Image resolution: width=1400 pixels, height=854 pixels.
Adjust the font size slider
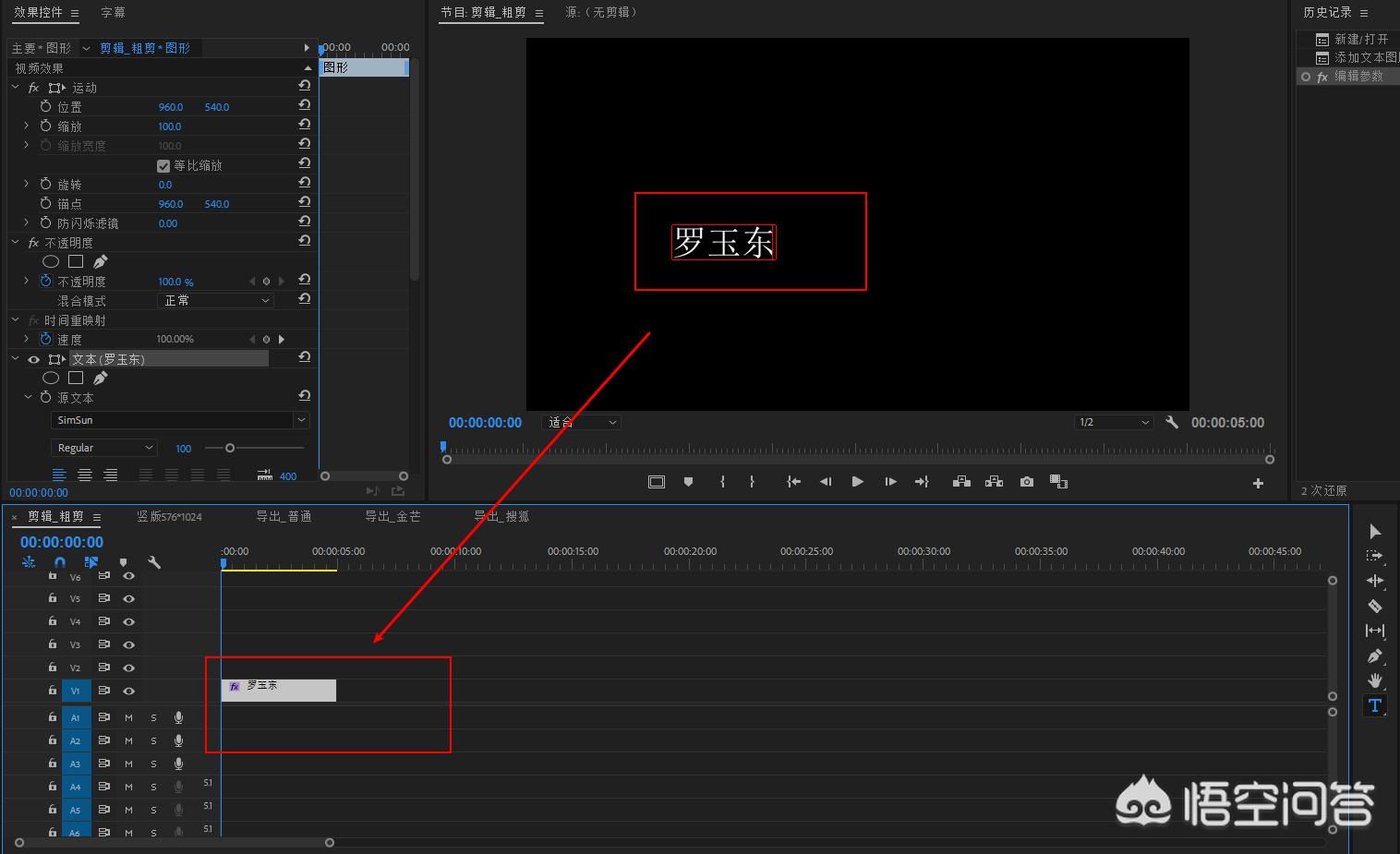pos(230,448)
